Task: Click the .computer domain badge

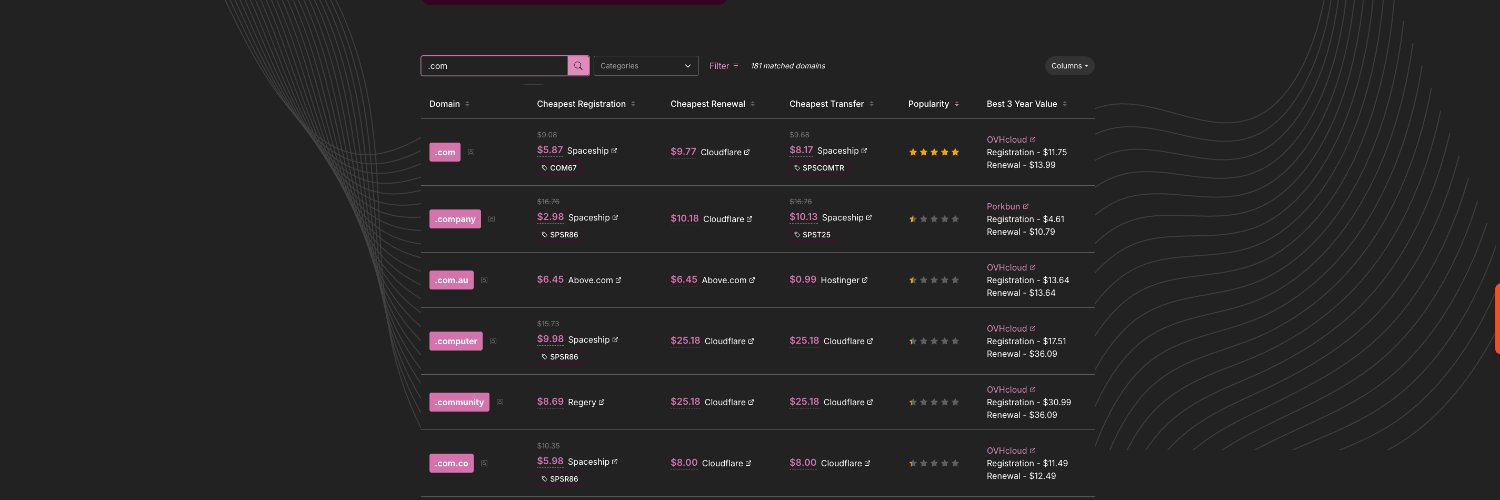Action: click(456, 341)
